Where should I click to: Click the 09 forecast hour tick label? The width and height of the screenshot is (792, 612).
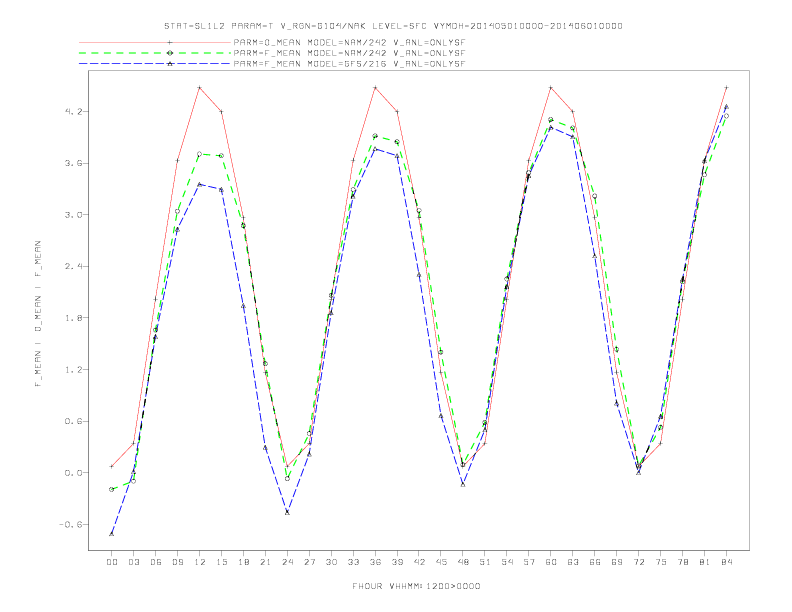(x=177, y=562)
